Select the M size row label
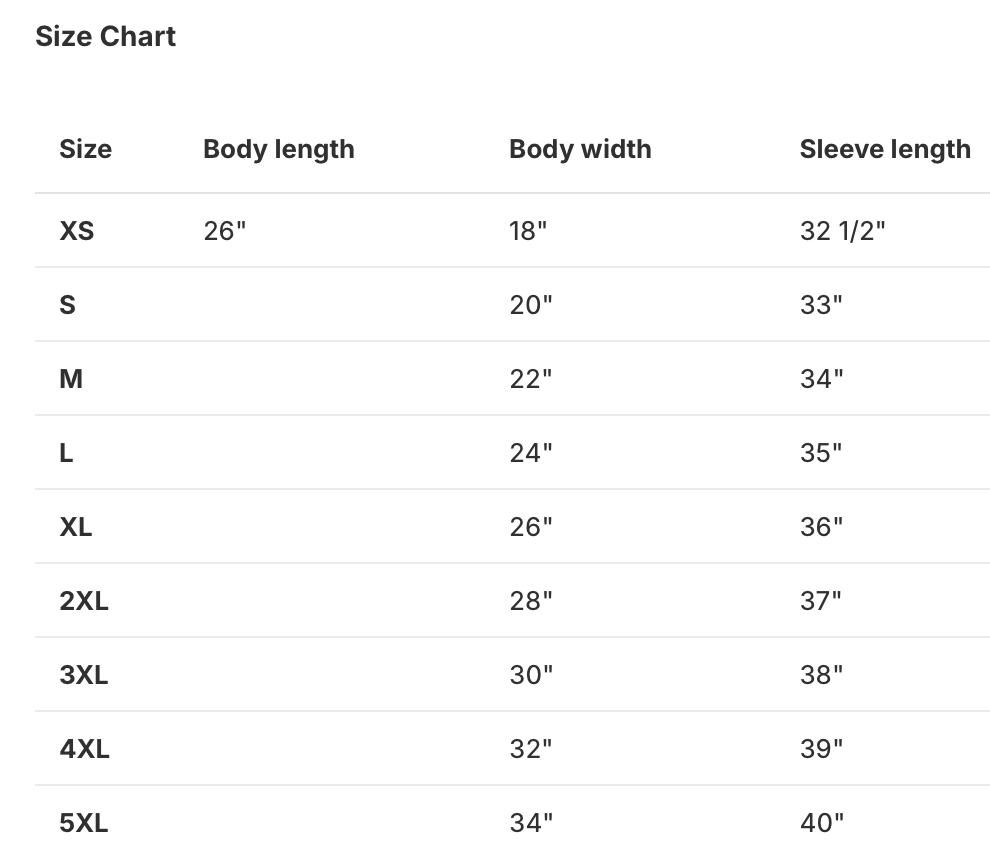This screenshot has height=868, width=990. coord(70,379)
